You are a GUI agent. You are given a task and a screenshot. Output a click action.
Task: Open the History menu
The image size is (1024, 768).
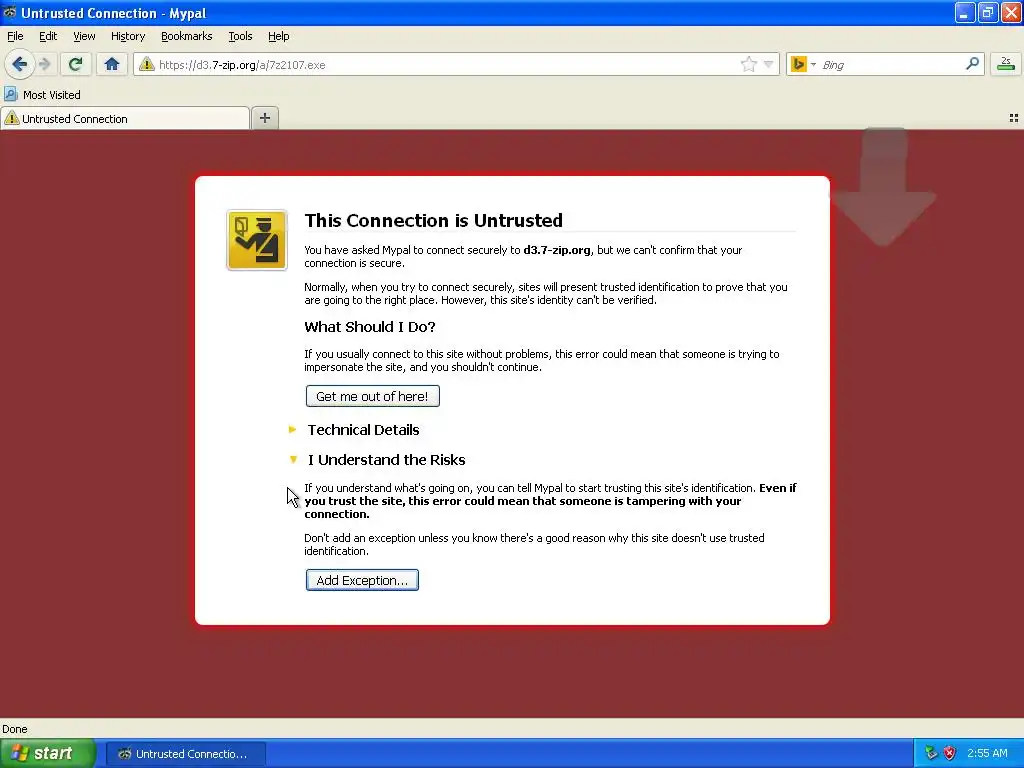(x=128, y=37)
